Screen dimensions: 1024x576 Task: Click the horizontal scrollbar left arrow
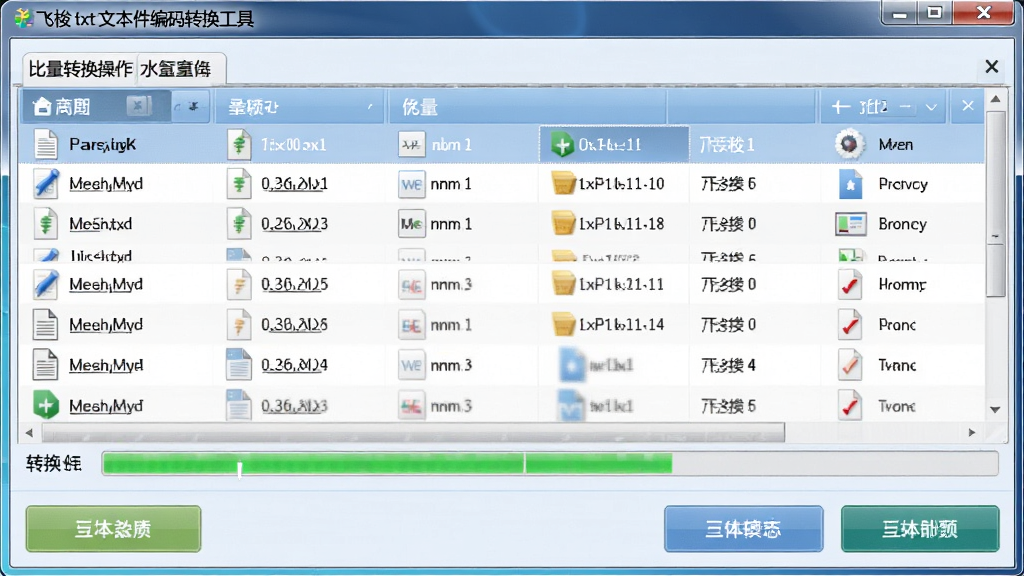pyautogui.click(x=29, y=432)
